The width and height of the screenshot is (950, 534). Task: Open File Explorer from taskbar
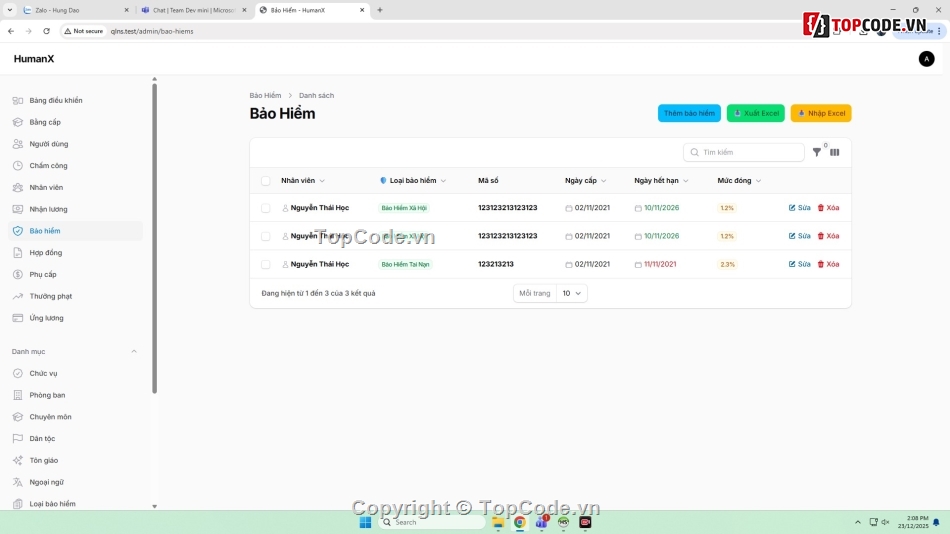click(x=498, y=522)
